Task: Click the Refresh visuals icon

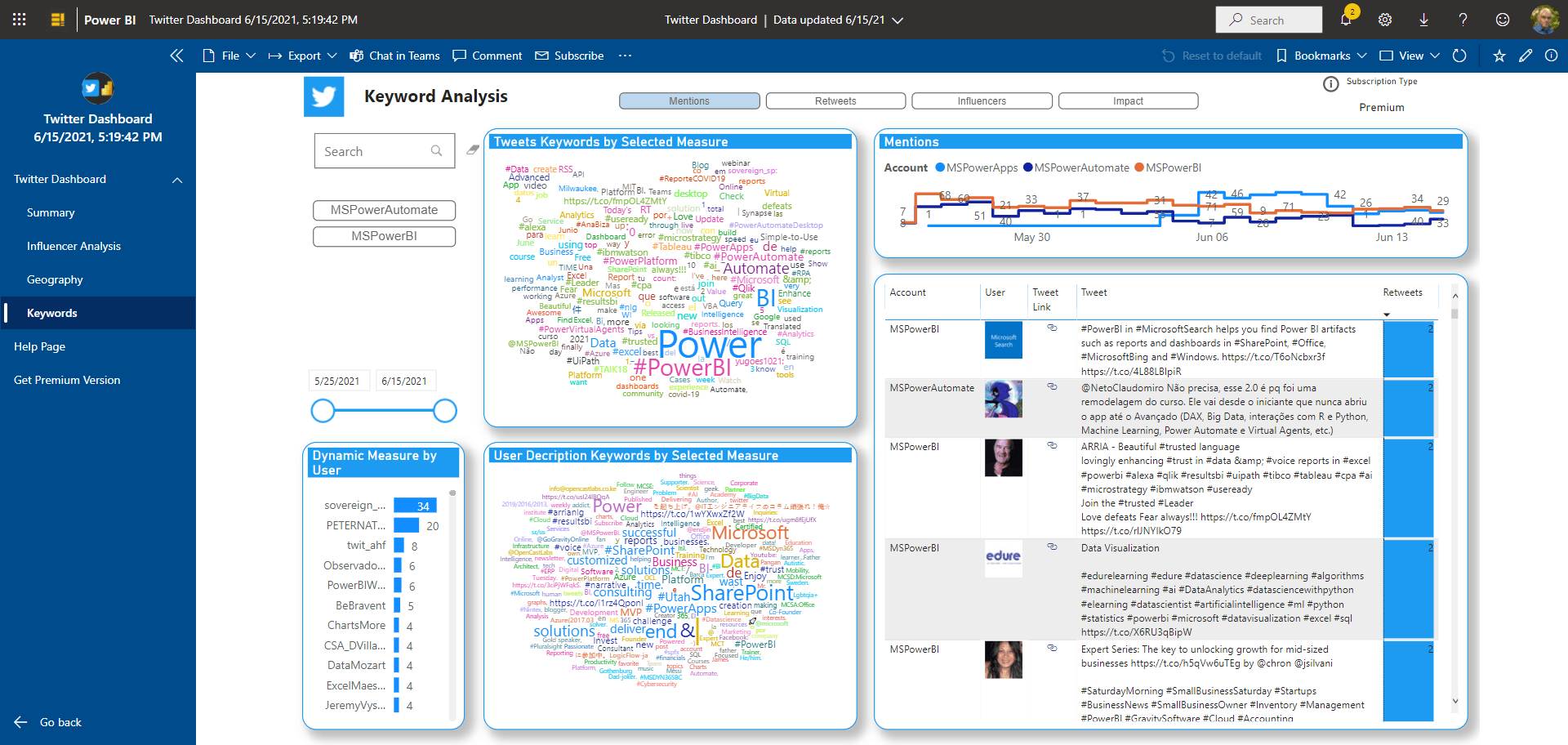Action: 1459,56
